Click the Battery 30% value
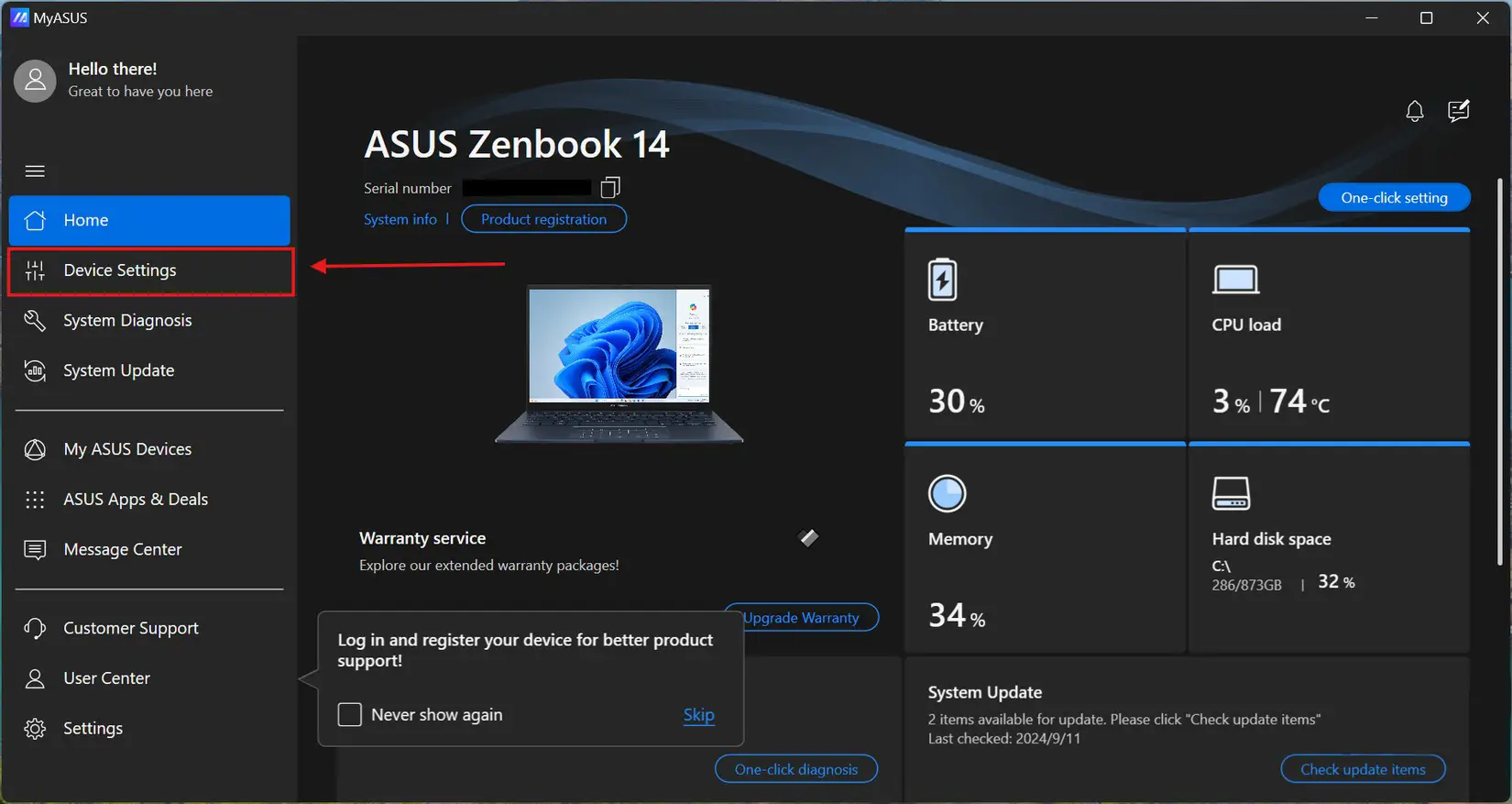Viewport: 1512px width, 804px height. tap(957, 401)
